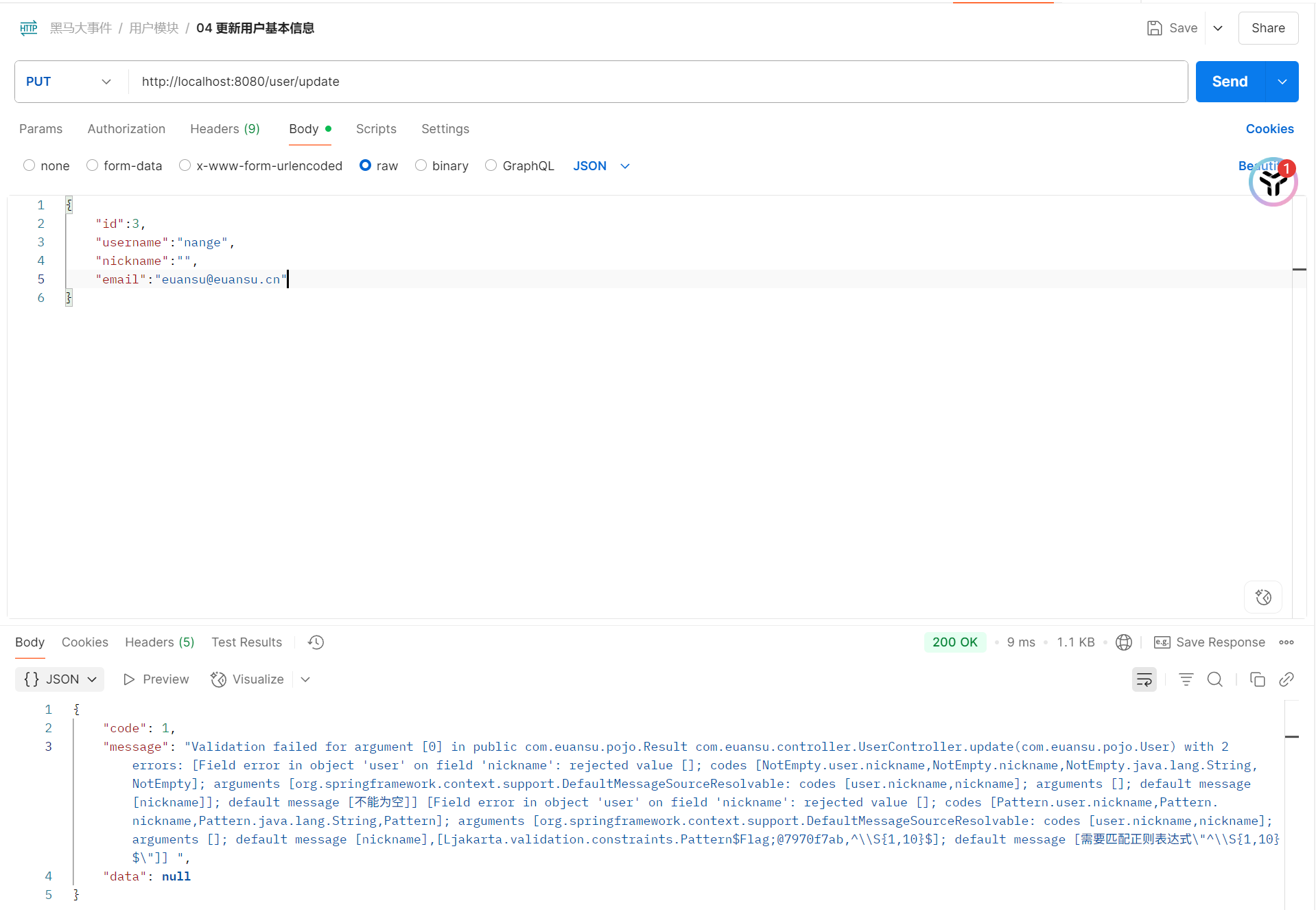Copy the response body to clipboard

1257,679
